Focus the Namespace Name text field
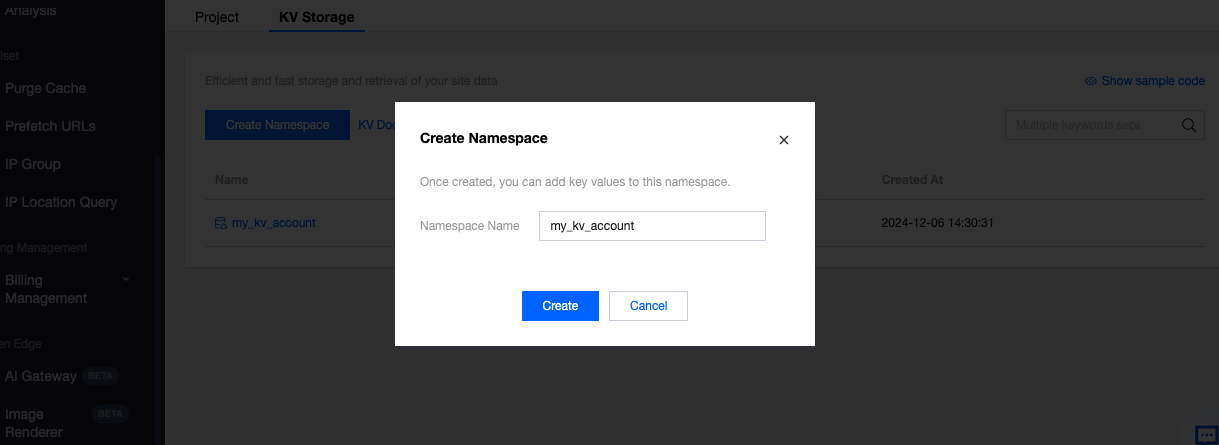 click(651, 226)
